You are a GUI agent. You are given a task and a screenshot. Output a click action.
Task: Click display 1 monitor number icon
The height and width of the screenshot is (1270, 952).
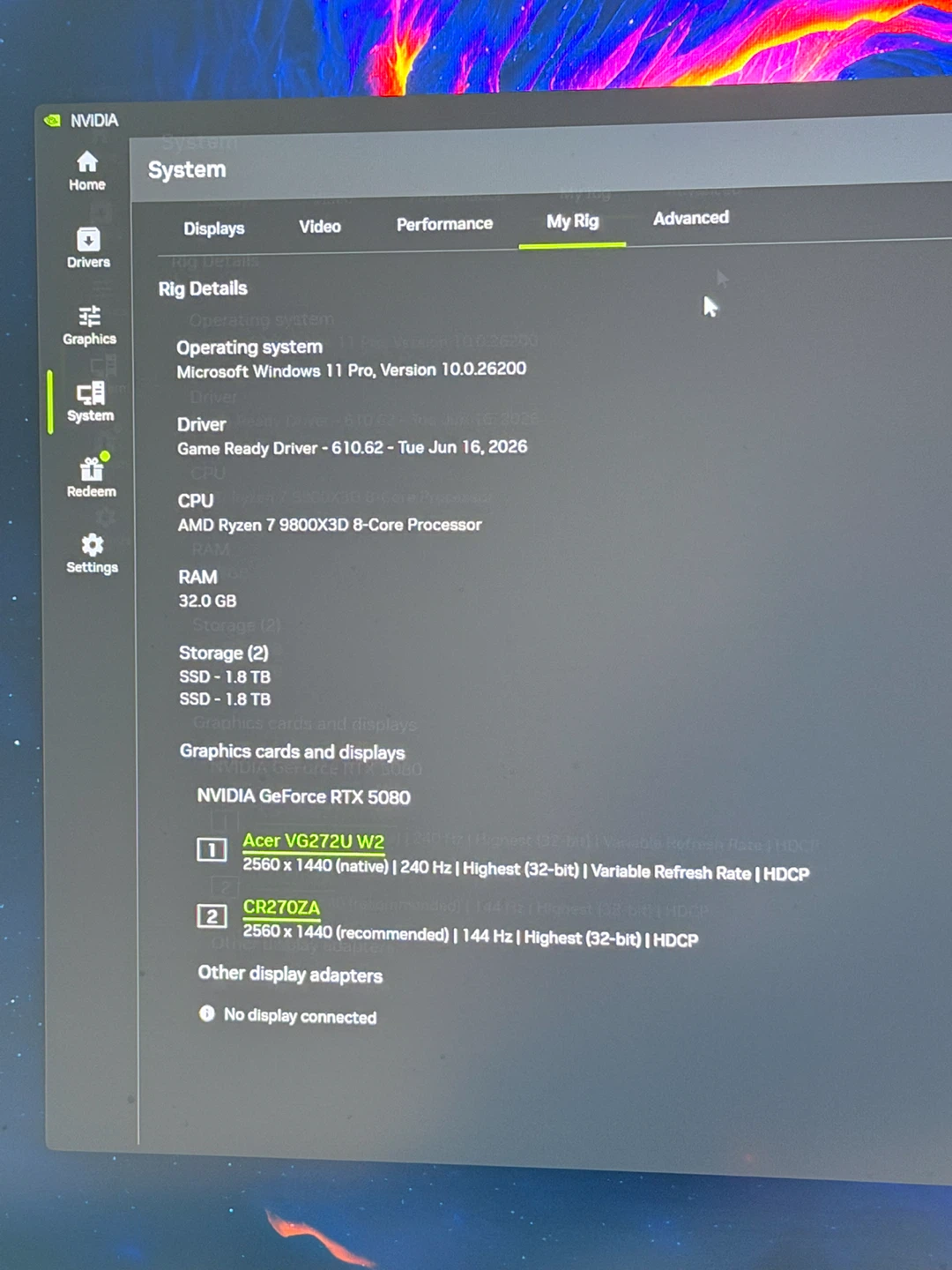[212, 850]
